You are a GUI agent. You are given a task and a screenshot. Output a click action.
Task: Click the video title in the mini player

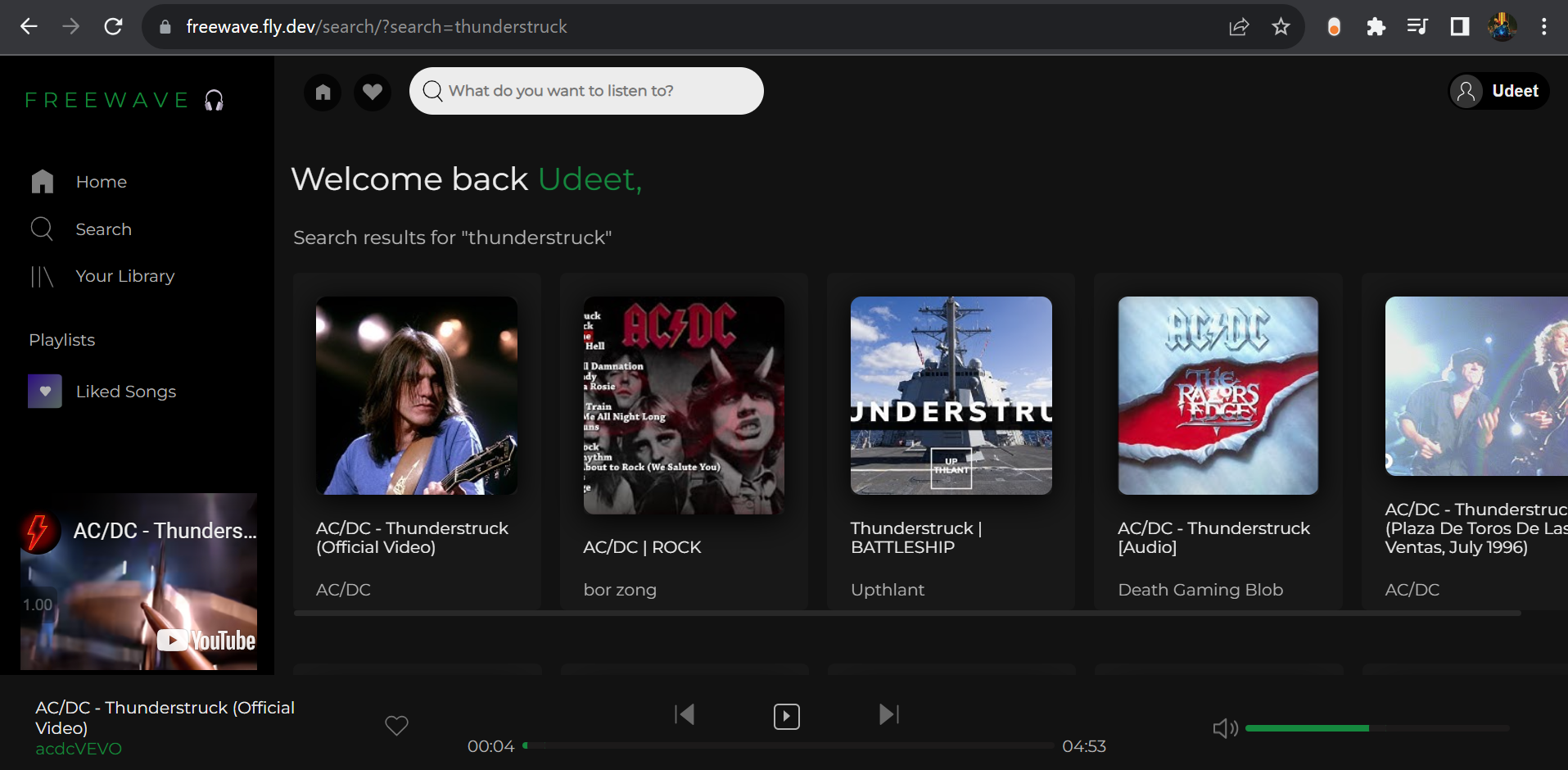165,531
